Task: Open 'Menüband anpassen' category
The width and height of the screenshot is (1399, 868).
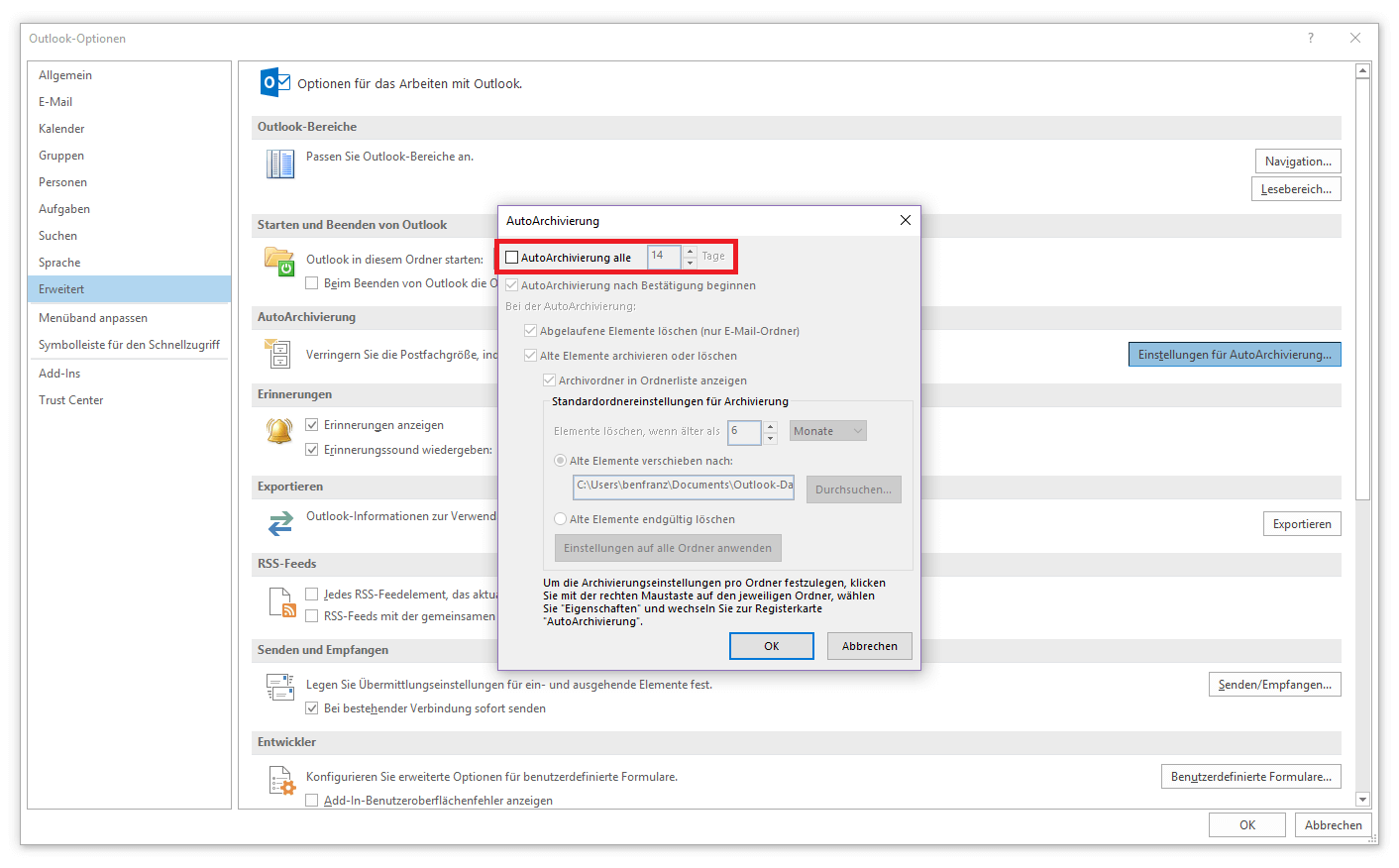Action: [x=129, y=318]
